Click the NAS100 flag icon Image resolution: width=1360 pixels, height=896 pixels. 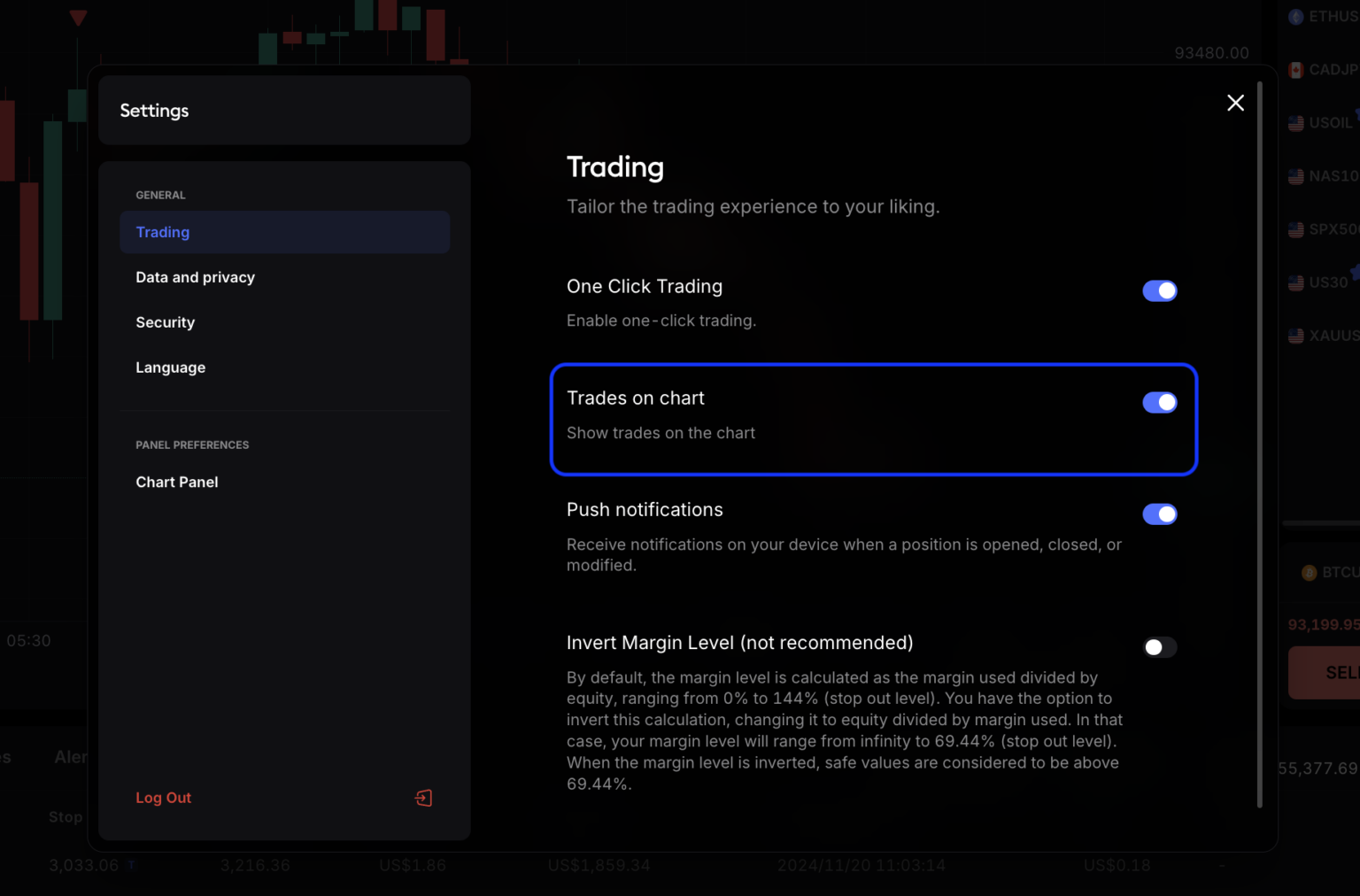pyautogui.click(x=1295, y=175)
